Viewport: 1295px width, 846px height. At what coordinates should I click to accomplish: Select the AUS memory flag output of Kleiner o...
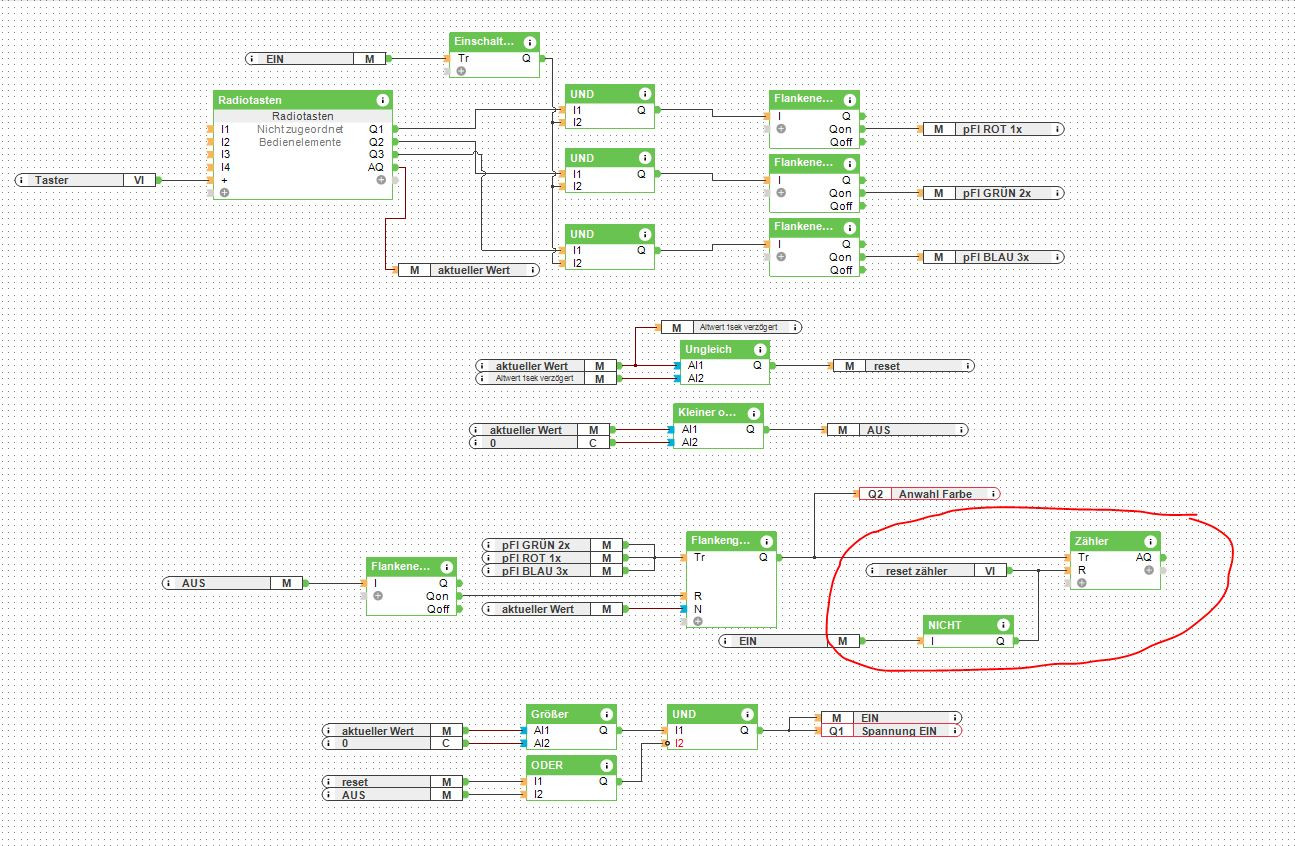(x=897, y=430)
